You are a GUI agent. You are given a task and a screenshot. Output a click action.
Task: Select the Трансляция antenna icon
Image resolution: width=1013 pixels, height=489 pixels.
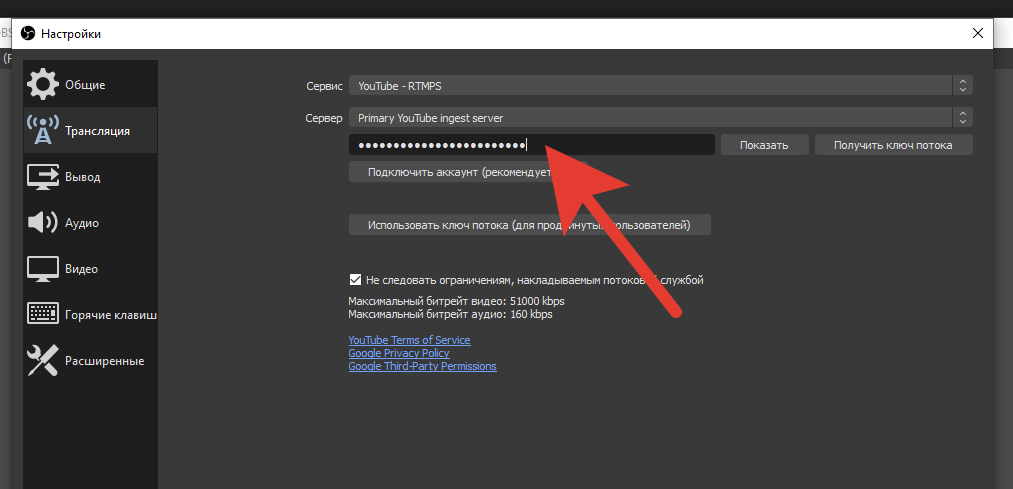click(x=43, y=130)
